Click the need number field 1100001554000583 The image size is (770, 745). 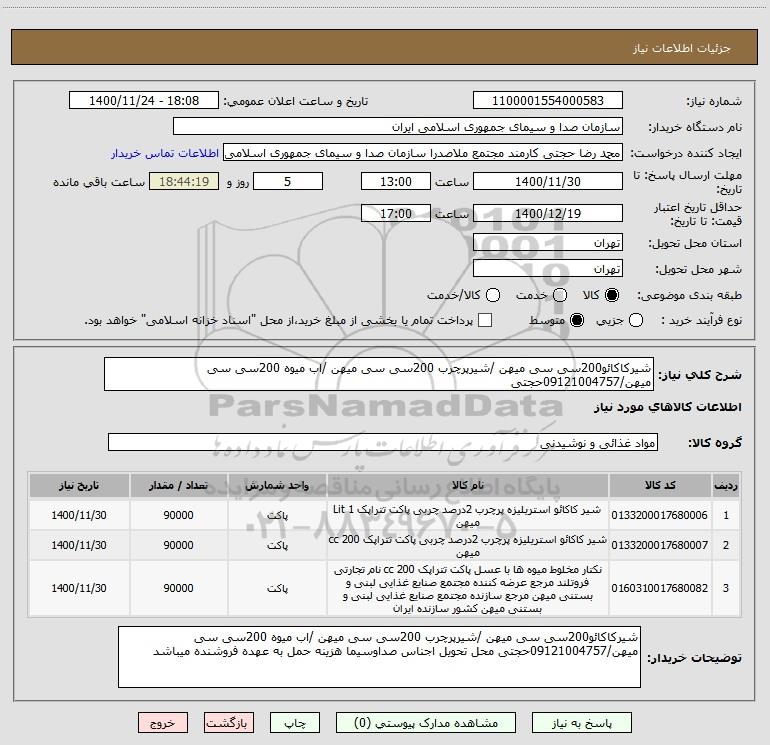(548, 101)
